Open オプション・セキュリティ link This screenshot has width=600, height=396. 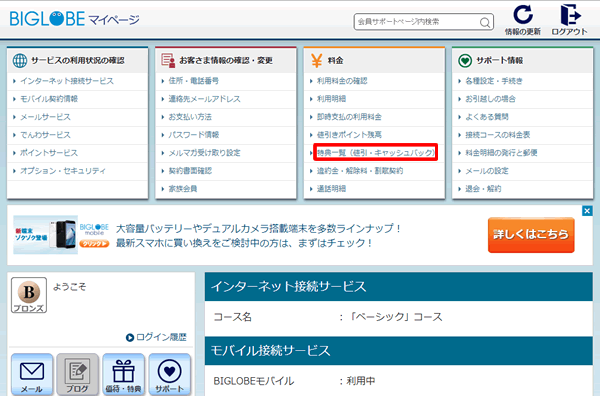(63, 171)
